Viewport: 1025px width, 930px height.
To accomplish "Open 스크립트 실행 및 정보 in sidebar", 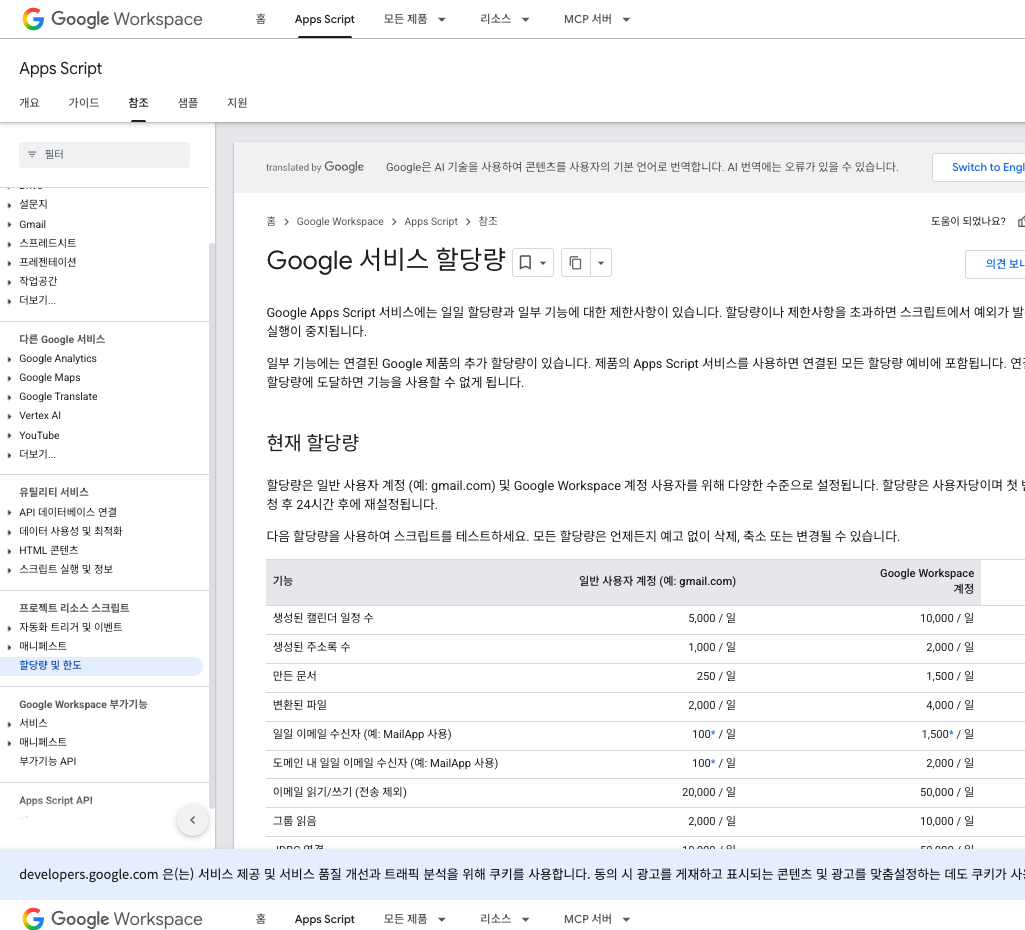I will tap(66, 569).
